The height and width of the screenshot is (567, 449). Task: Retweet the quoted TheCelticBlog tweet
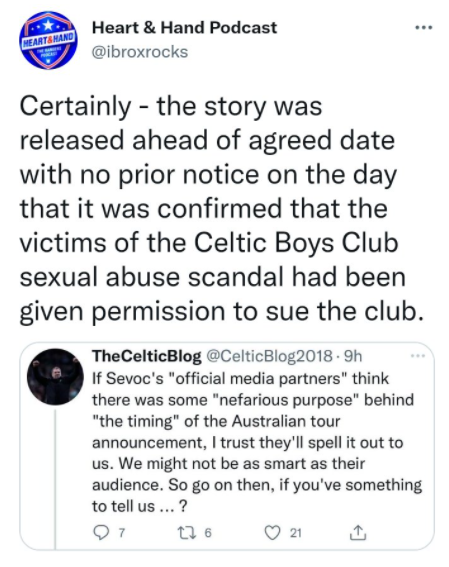(183, 532)
